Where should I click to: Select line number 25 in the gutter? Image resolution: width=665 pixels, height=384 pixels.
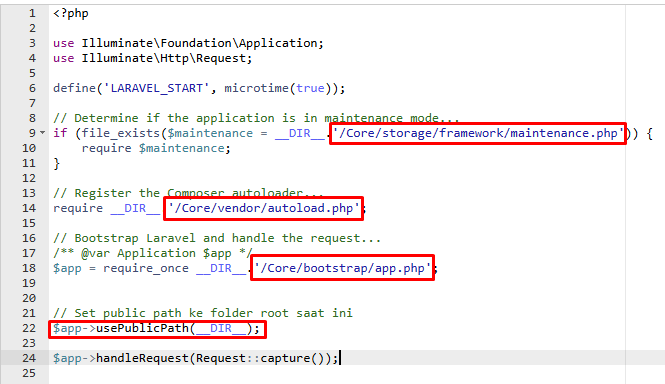pos(29,373)
